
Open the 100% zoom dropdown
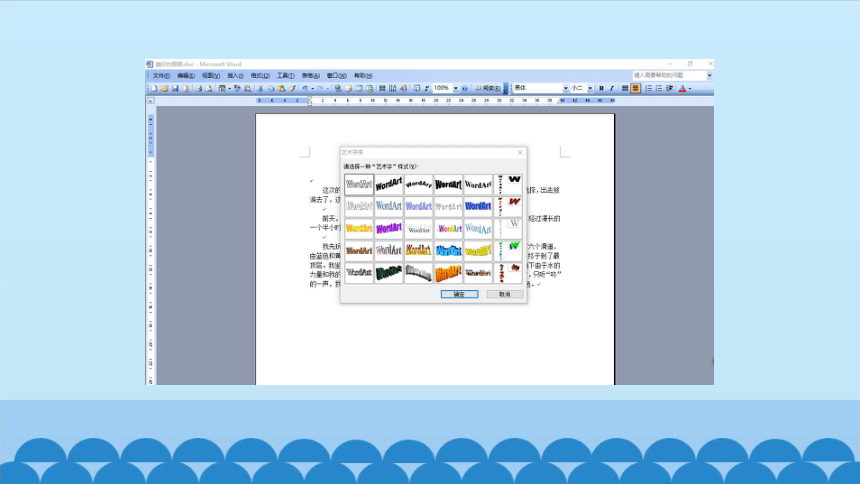[x=455, y=88]
